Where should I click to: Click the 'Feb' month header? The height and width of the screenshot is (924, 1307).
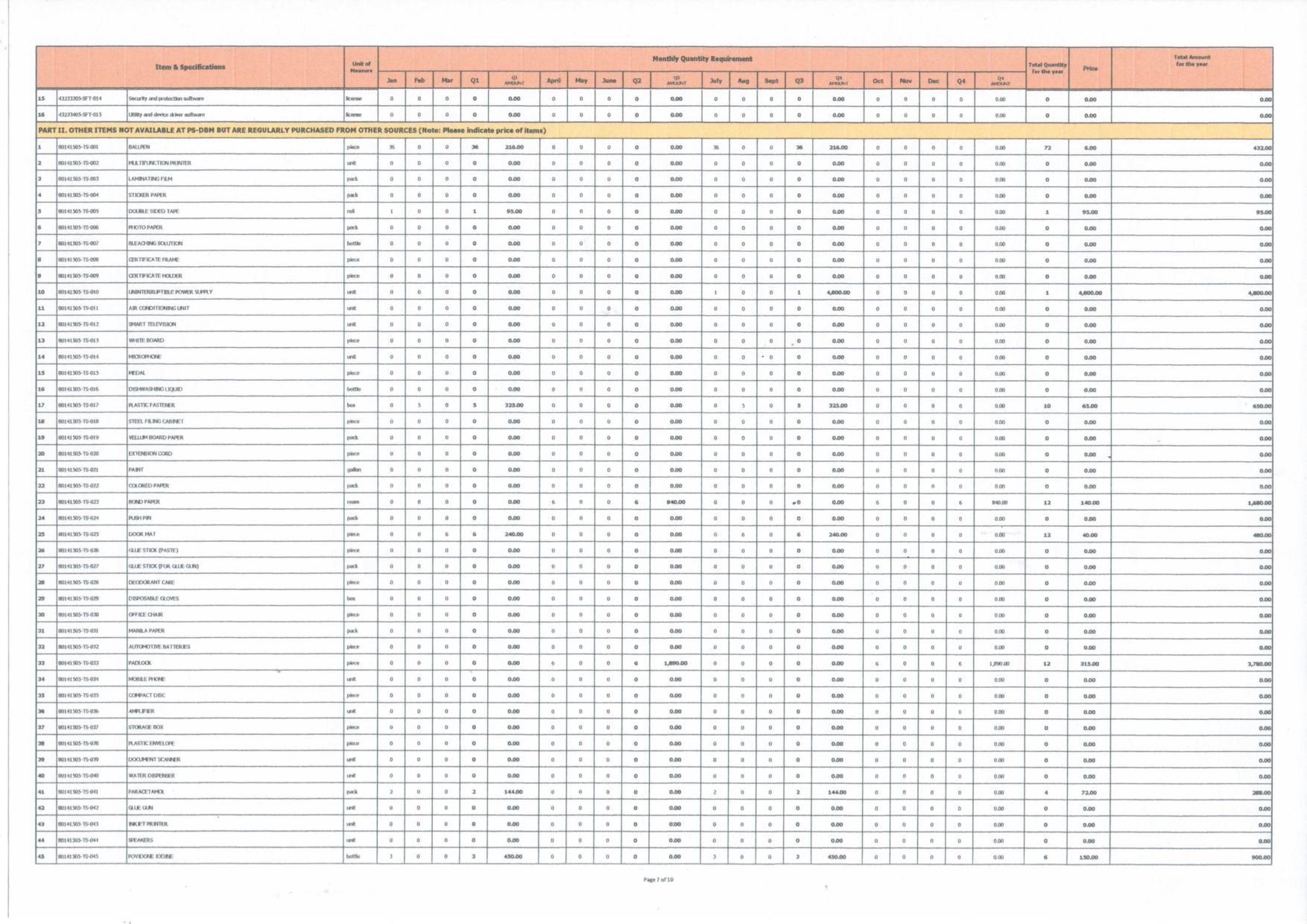click(419, 80)
